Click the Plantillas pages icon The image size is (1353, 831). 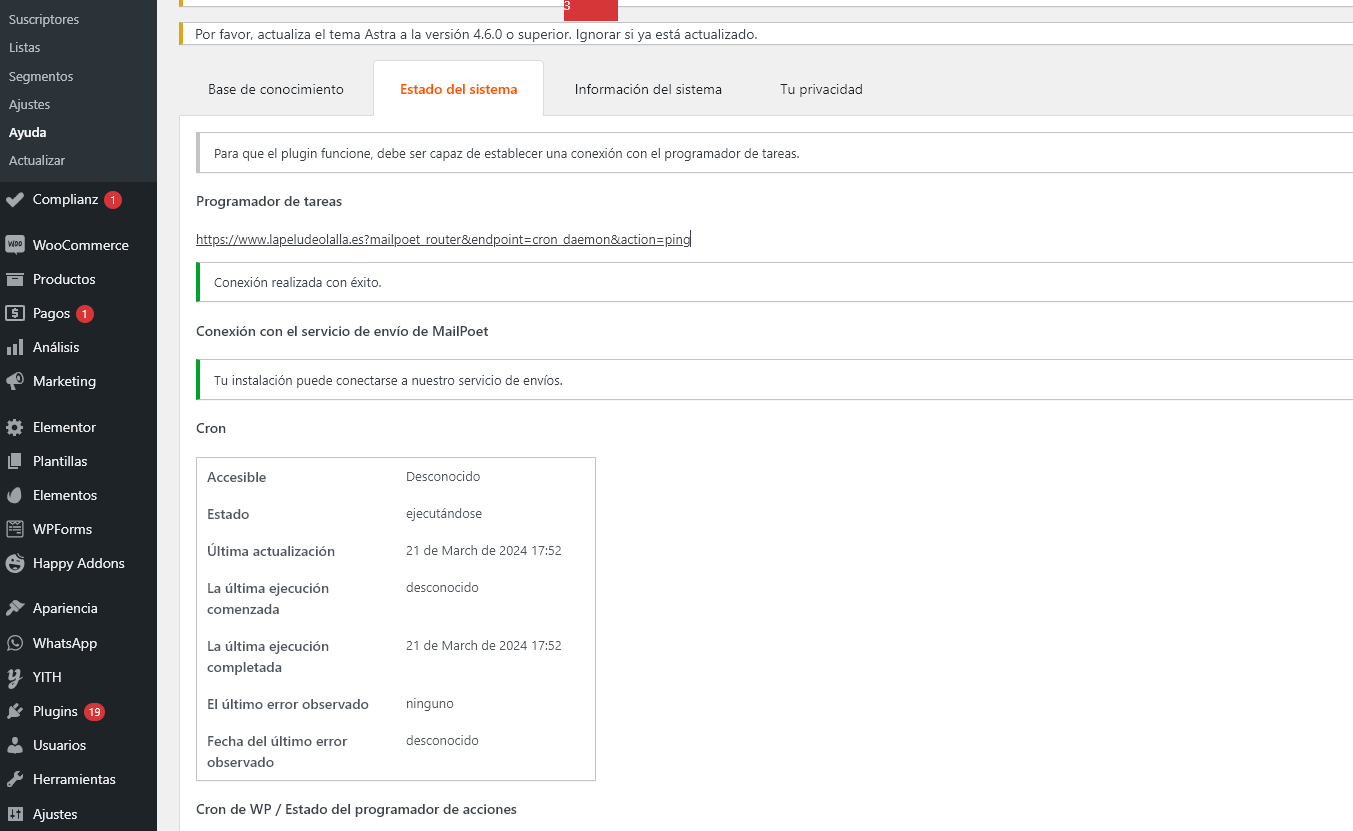[x=15, y=461]
